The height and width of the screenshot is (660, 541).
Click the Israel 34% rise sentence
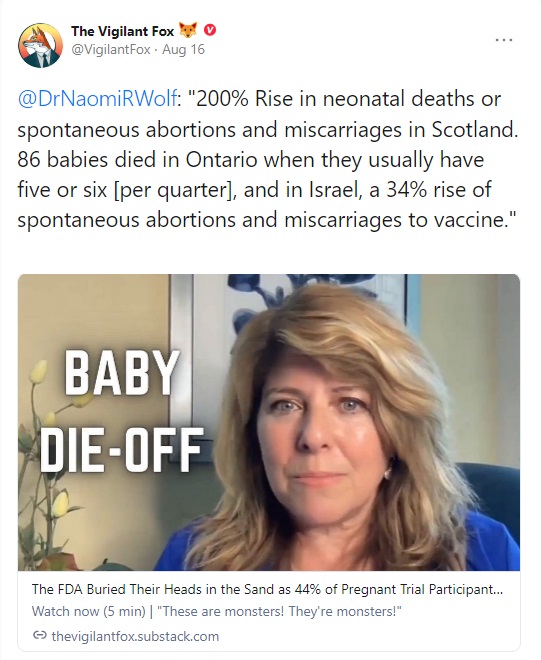click(367, 190)
